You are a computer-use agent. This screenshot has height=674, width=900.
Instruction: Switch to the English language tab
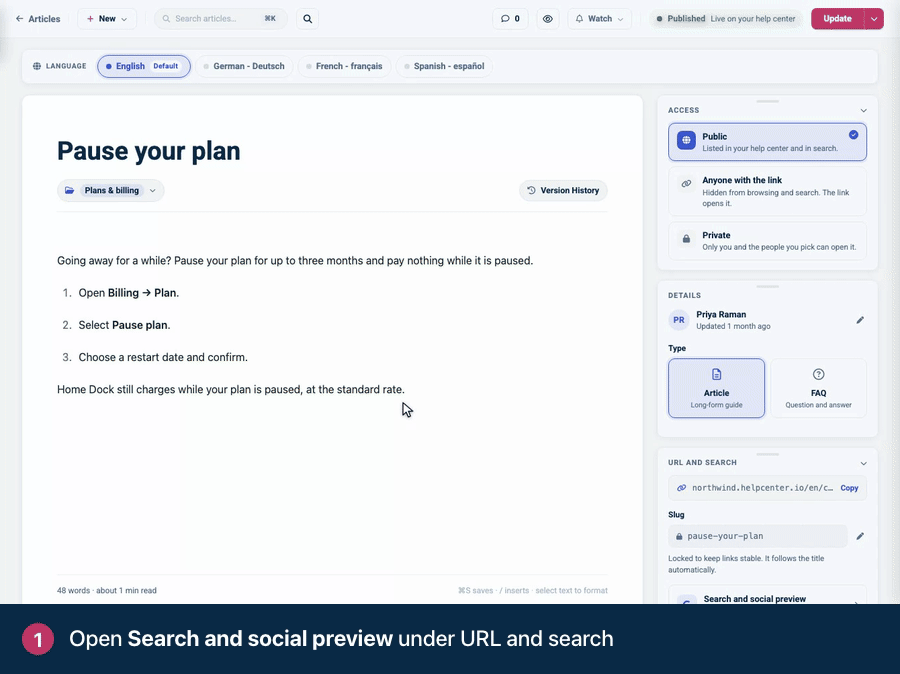[x=144, y=66]
